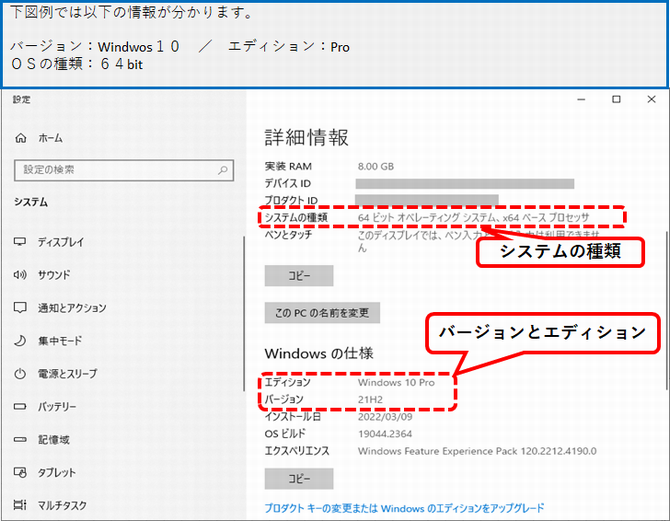
Task: Click the Battery icon
Action: click(20, 406)
